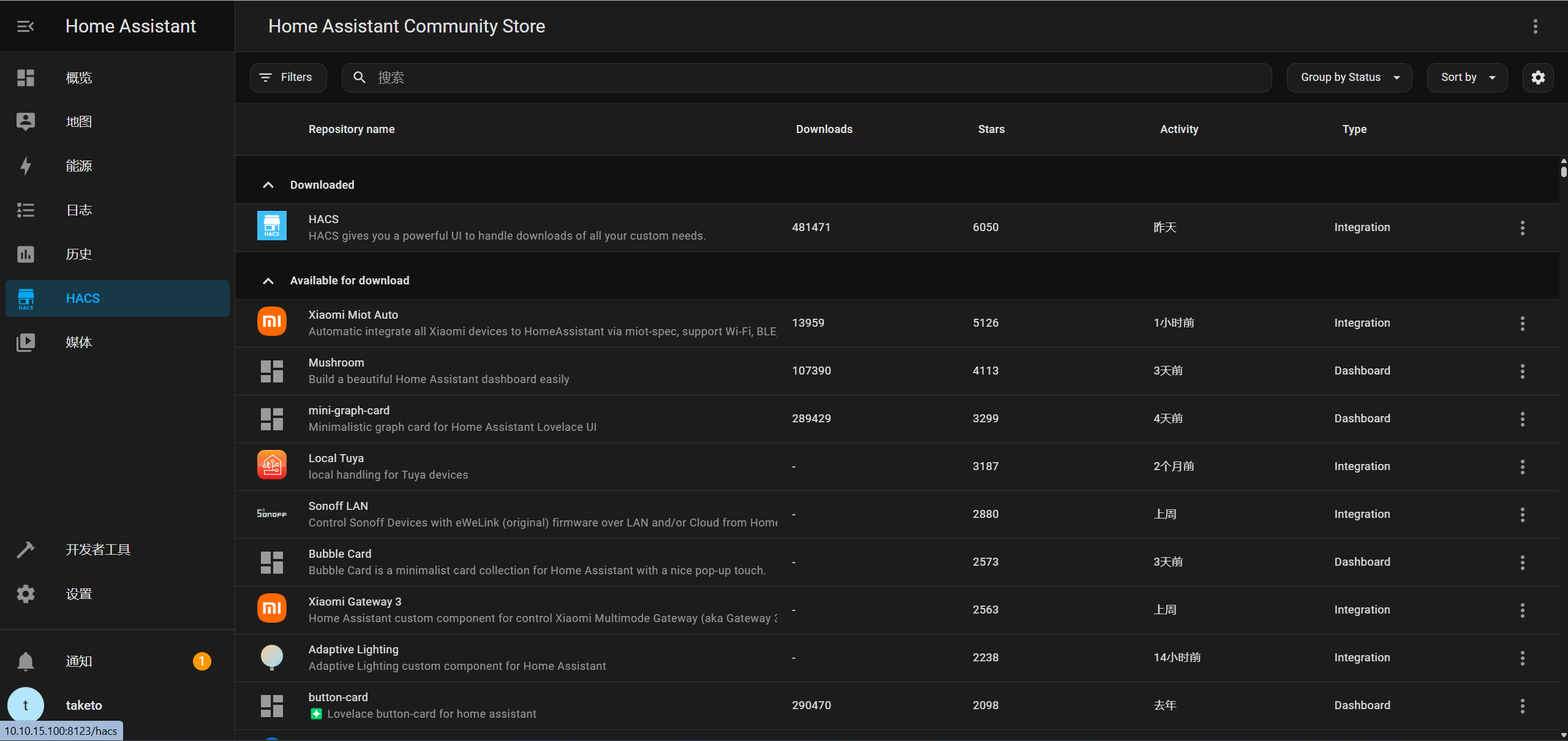Screen dimensions: 1568x741
Task: Click the Adaptive Lighting bulb icon
Action: (x=272, y=656)
